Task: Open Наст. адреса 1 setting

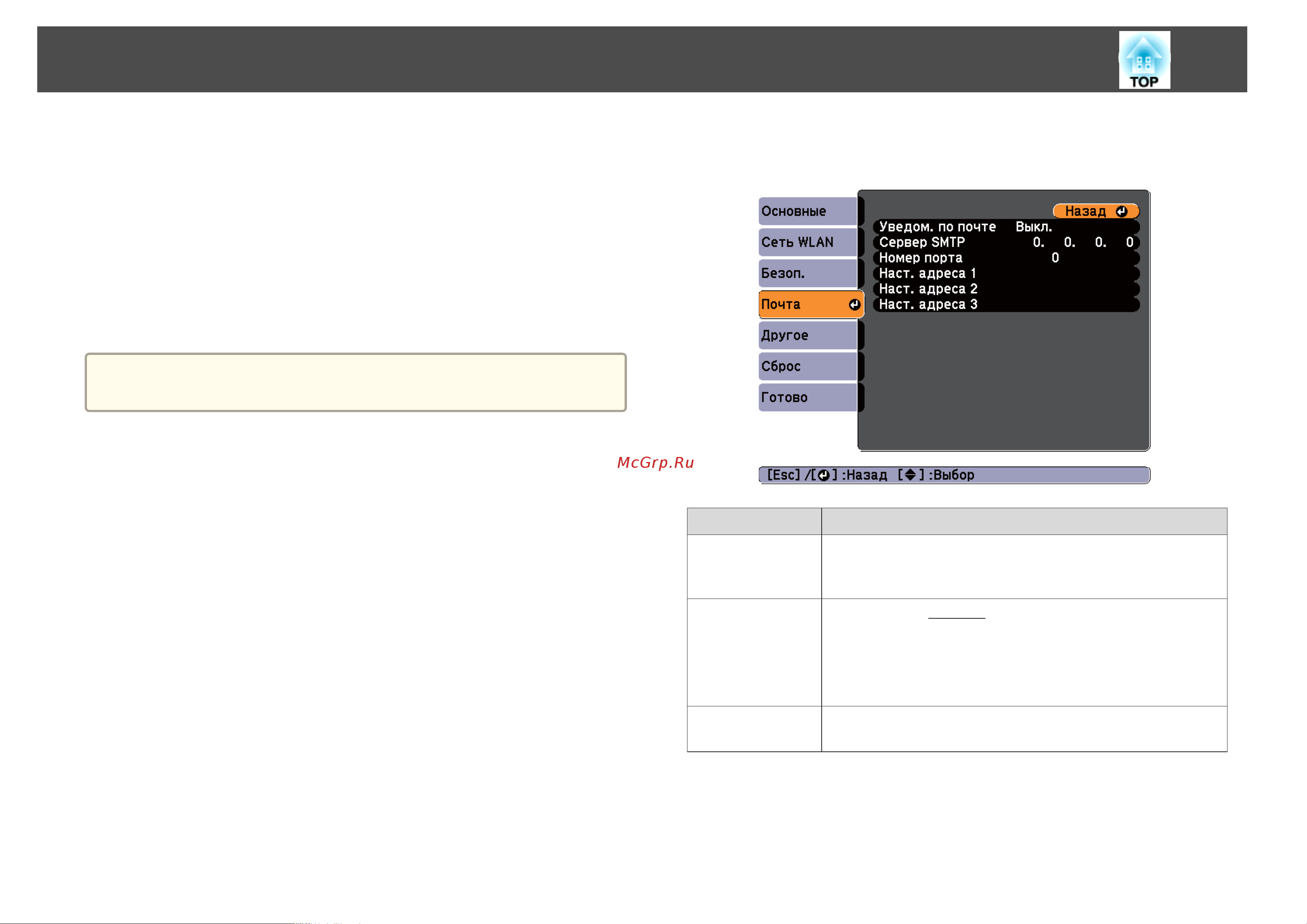Action: tap(1006, 273)
